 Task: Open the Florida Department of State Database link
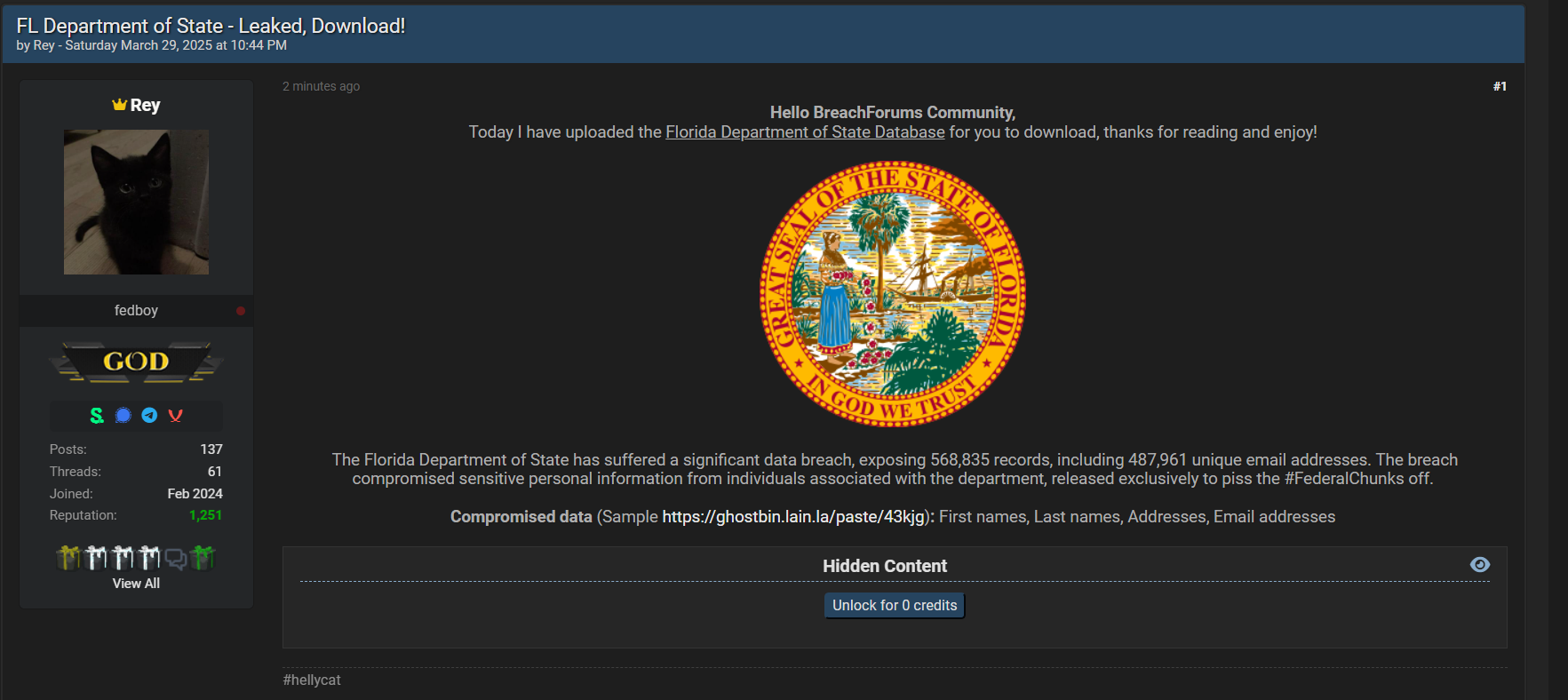805,132
